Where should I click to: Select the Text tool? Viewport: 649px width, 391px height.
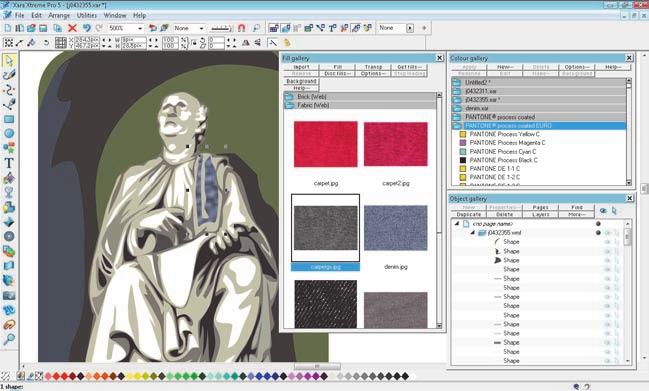pos(9,163)
